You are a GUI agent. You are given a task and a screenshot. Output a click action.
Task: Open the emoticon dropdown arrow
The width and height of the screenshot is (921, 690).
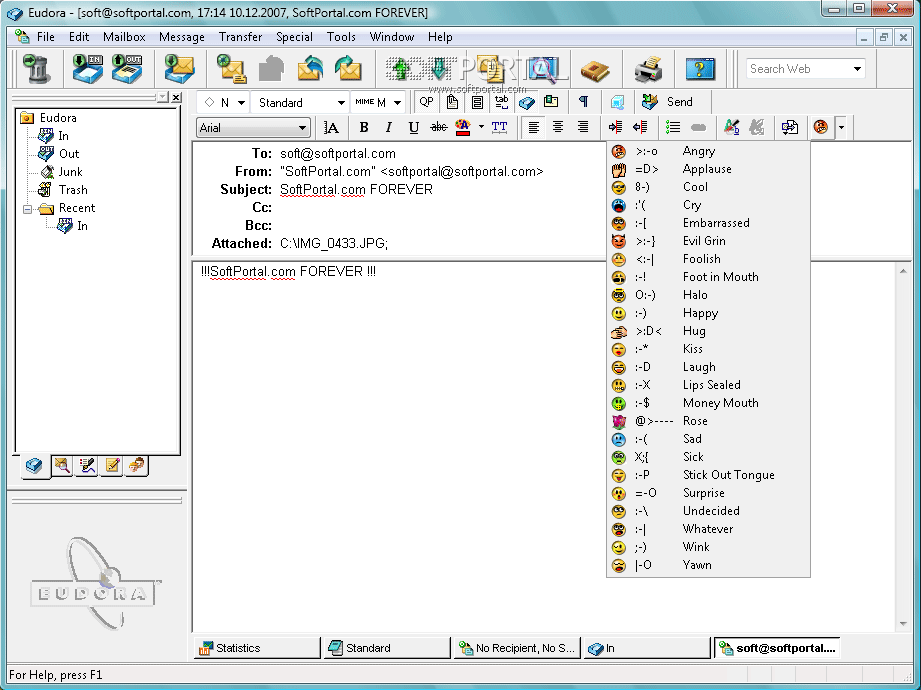tap(841, 127)
